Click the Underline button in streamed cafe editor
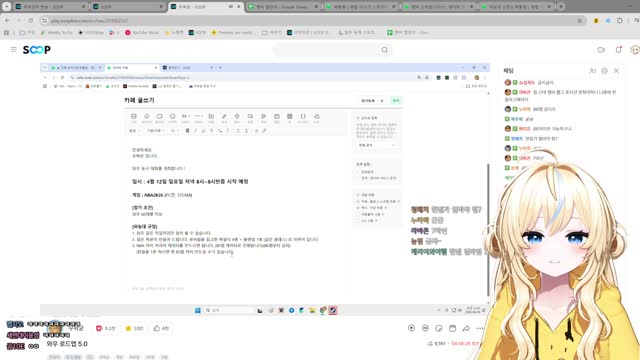The width and height of the screenshot is (640, 360). [203, 131]
